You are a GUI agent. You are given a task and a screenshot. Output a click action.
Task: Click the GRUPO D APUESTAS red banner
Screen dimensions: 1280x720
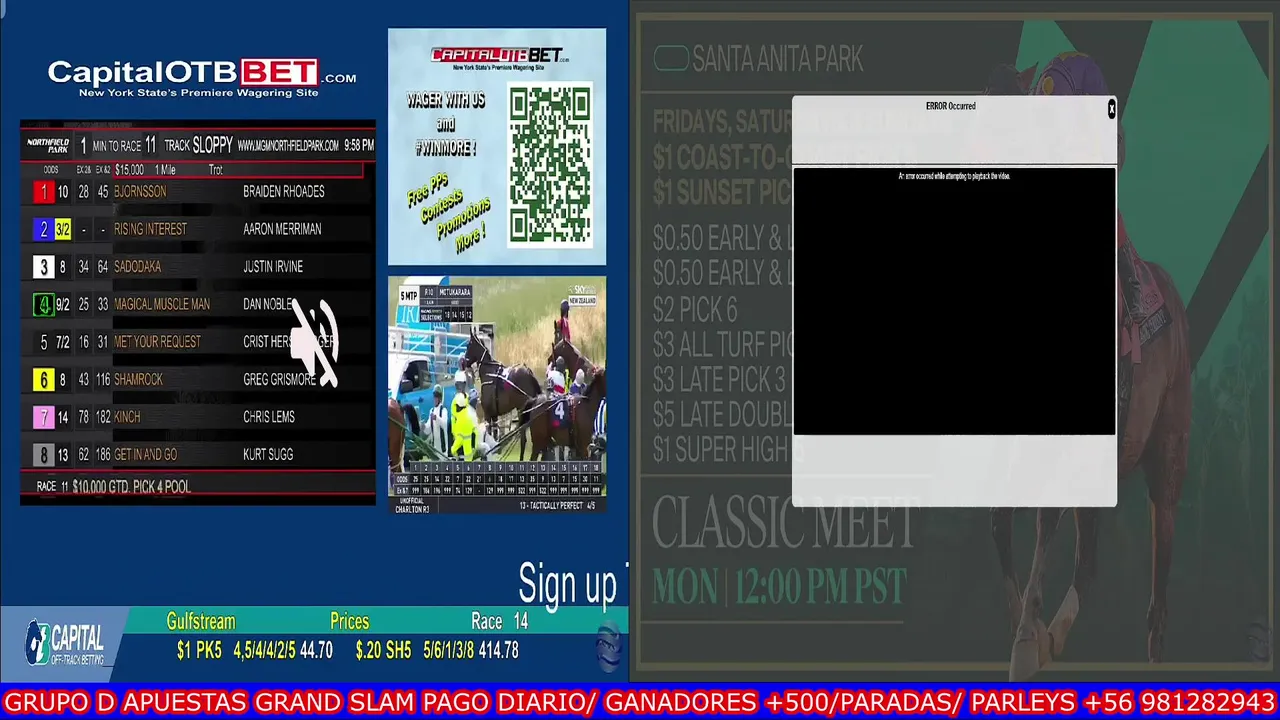pos(640,702)
